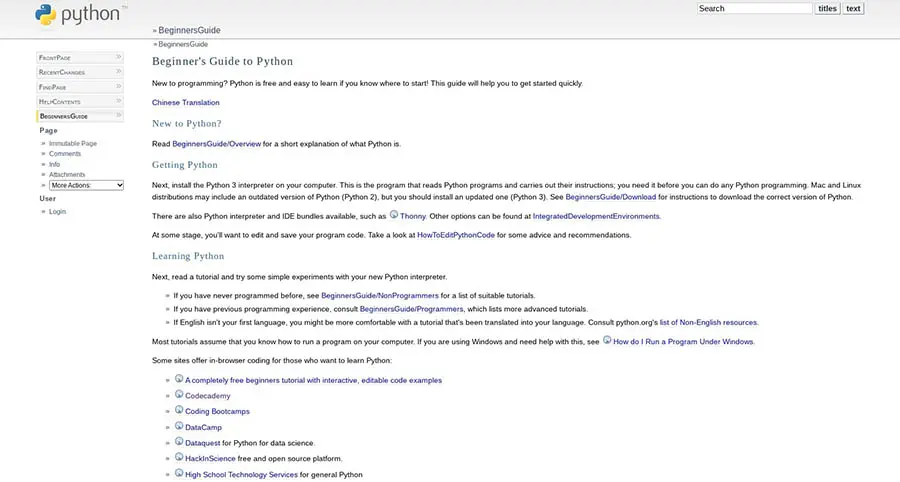Open the Chinese Translation link
The image size is (900, 482).
point(186,102)
